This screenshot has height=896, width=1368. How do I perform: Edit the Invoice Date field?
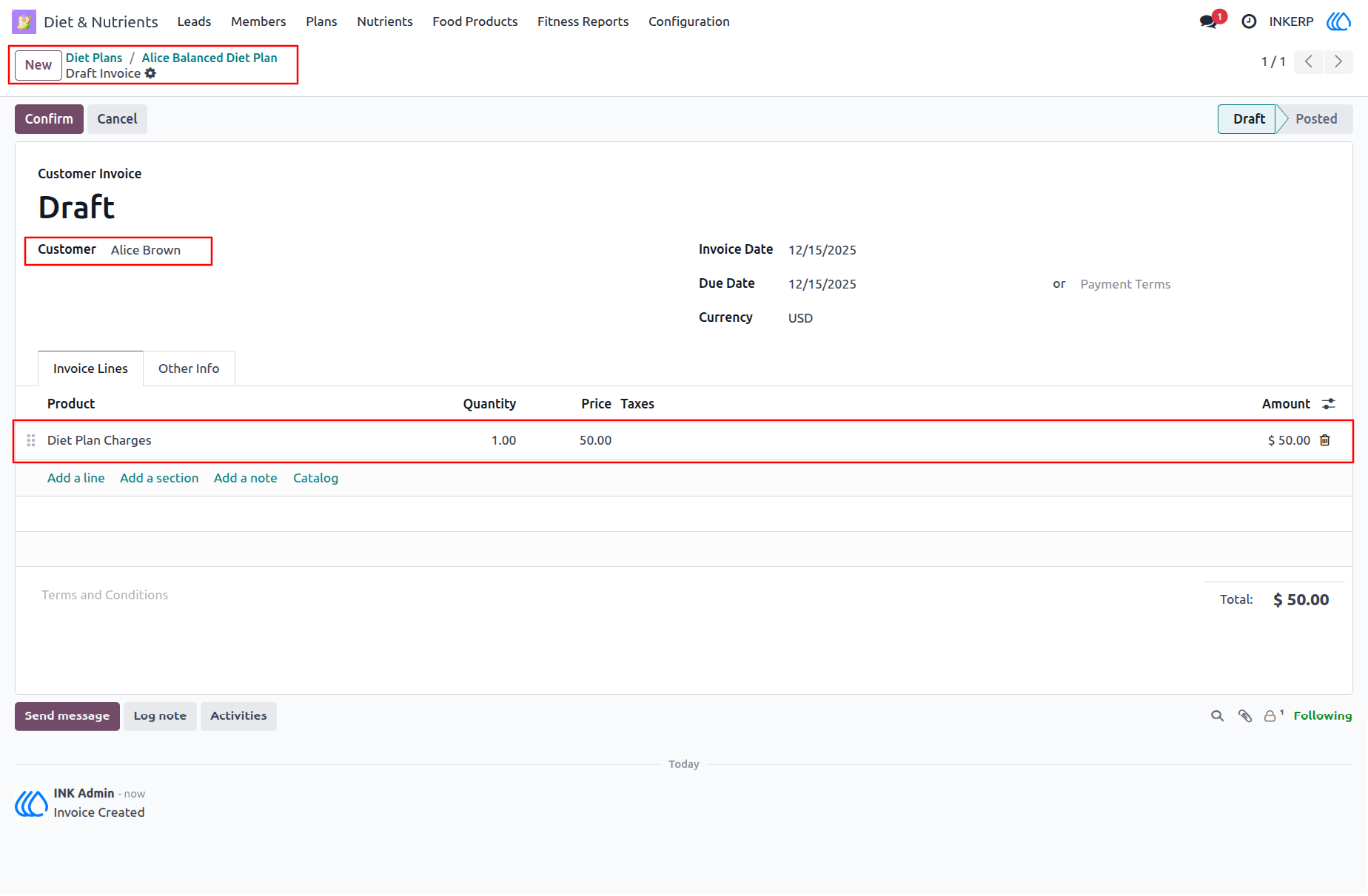point(822,250)
